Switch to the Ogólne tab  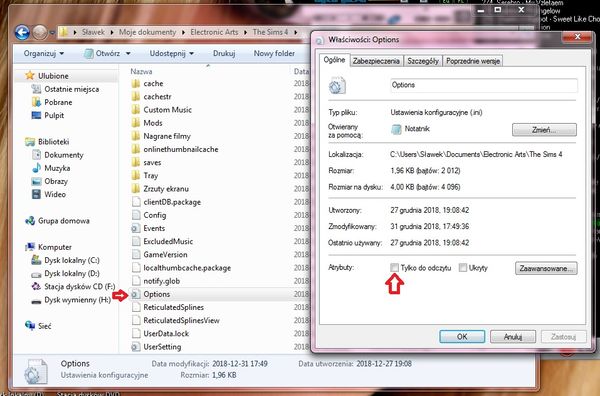click(334, 60)
